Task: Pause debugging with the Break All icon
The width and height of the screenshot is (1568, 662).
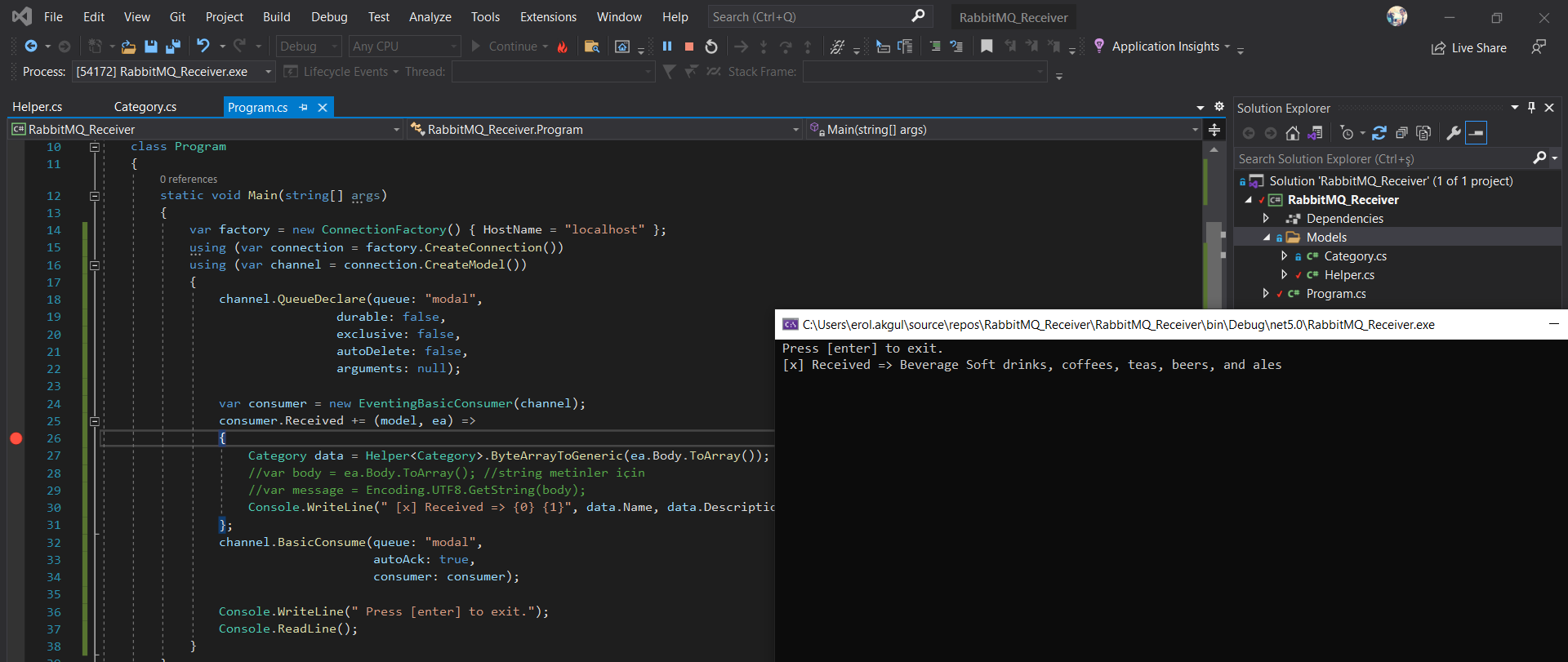Action: coord(667,47)
